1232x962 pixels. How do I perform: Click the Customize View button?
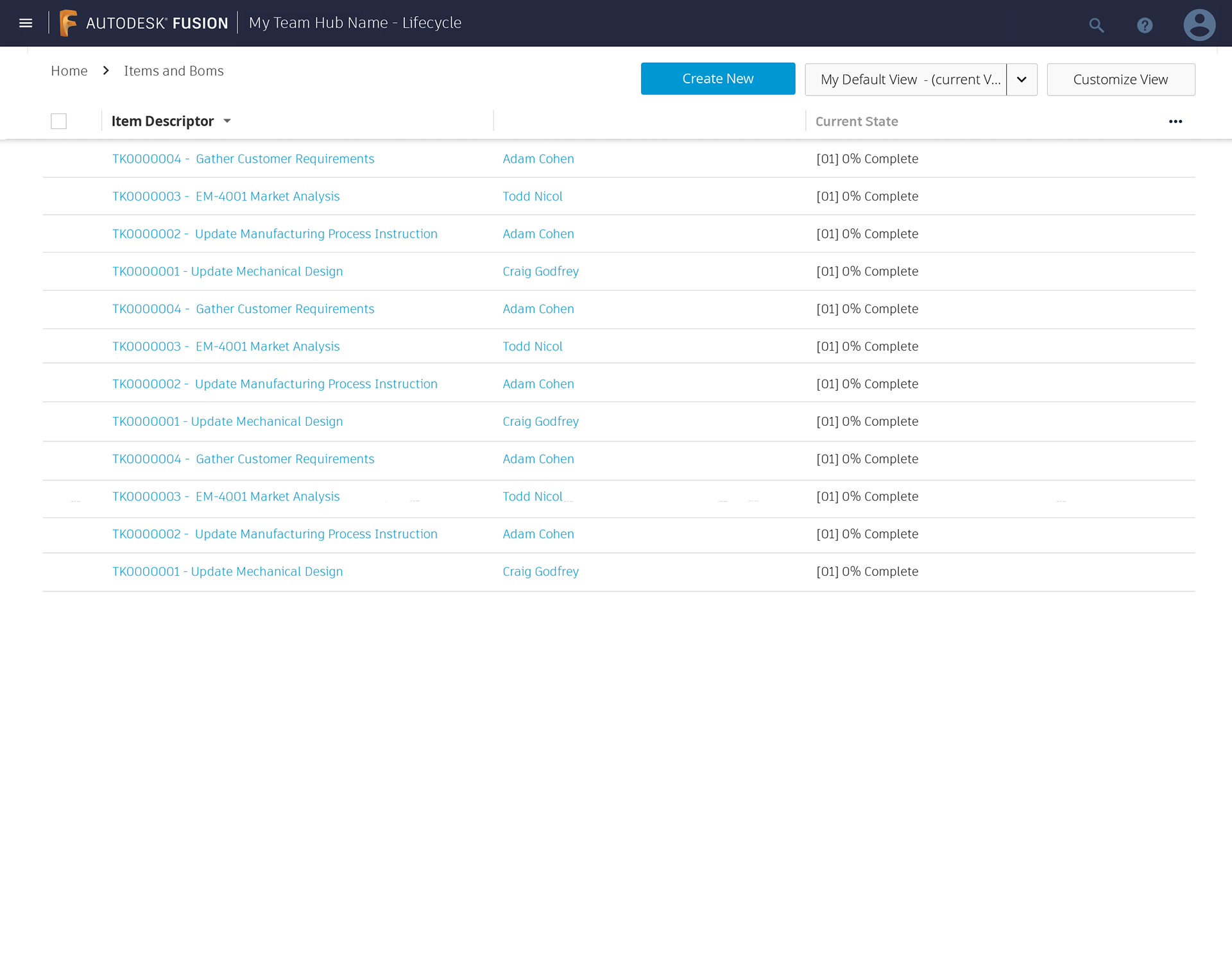pyautogui.click(x=1120, y=80)
